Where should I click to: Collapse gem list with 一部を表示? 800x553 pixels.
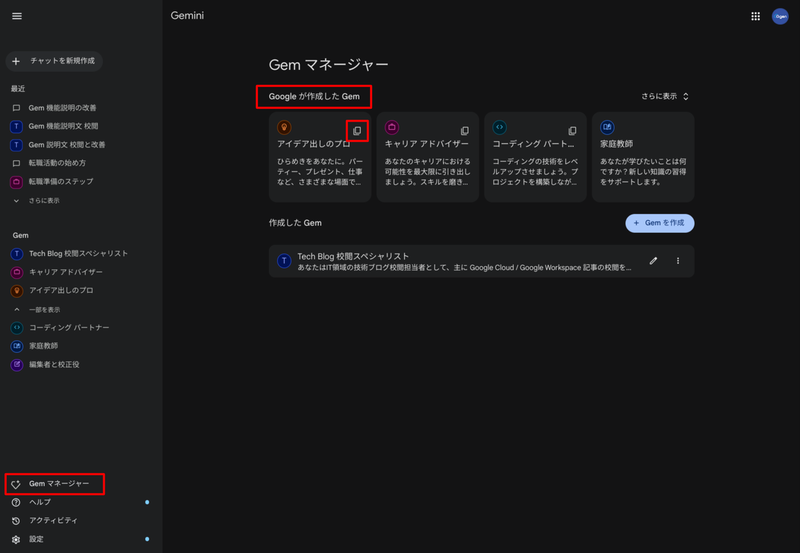[44, 310]
